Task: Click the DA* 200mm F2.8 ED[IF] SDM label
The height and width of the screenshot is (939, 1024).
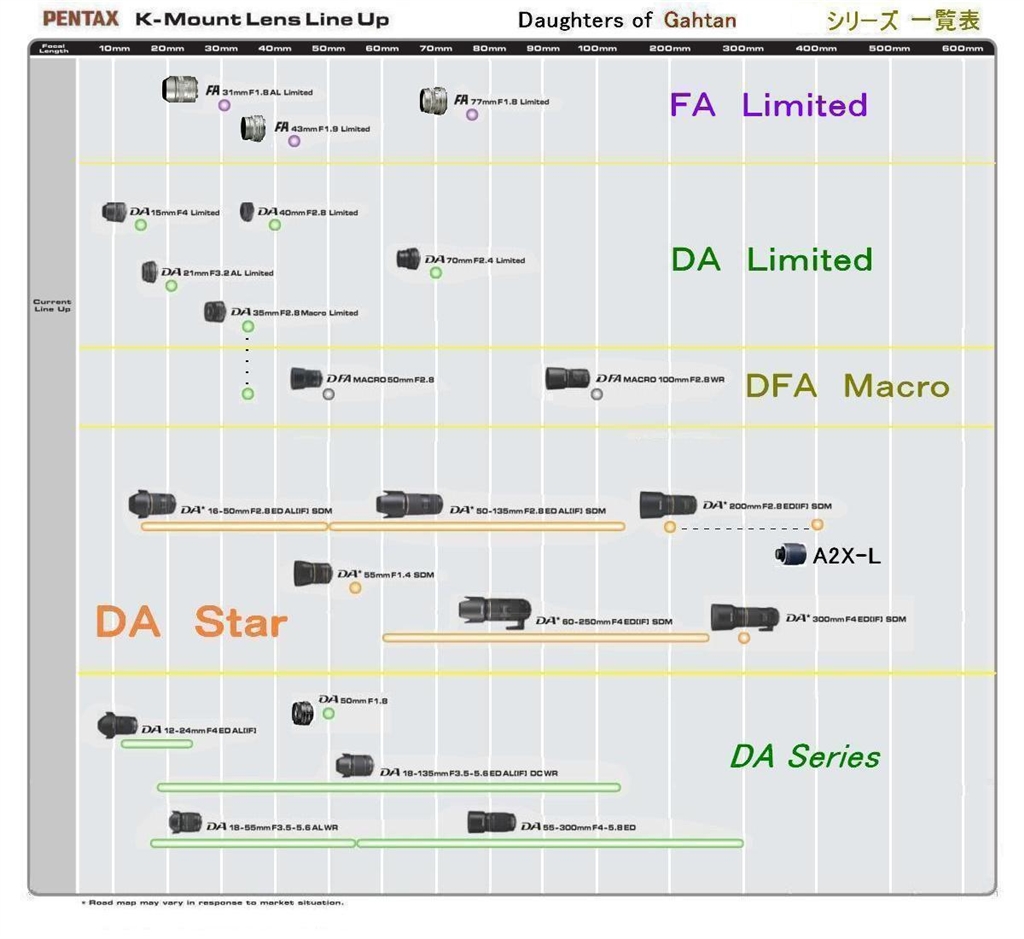Action: 767,505
